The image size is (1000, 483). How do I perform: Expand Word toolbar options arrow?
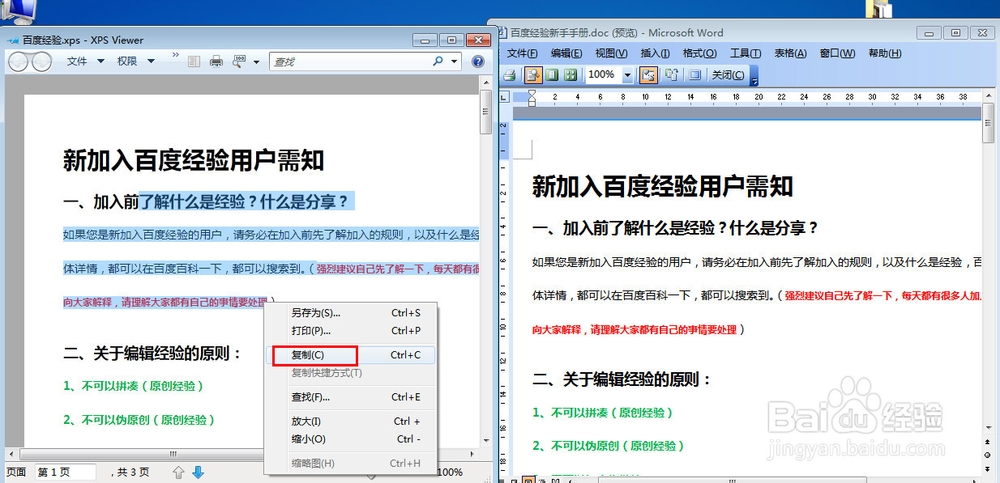[x=754, y=77]
